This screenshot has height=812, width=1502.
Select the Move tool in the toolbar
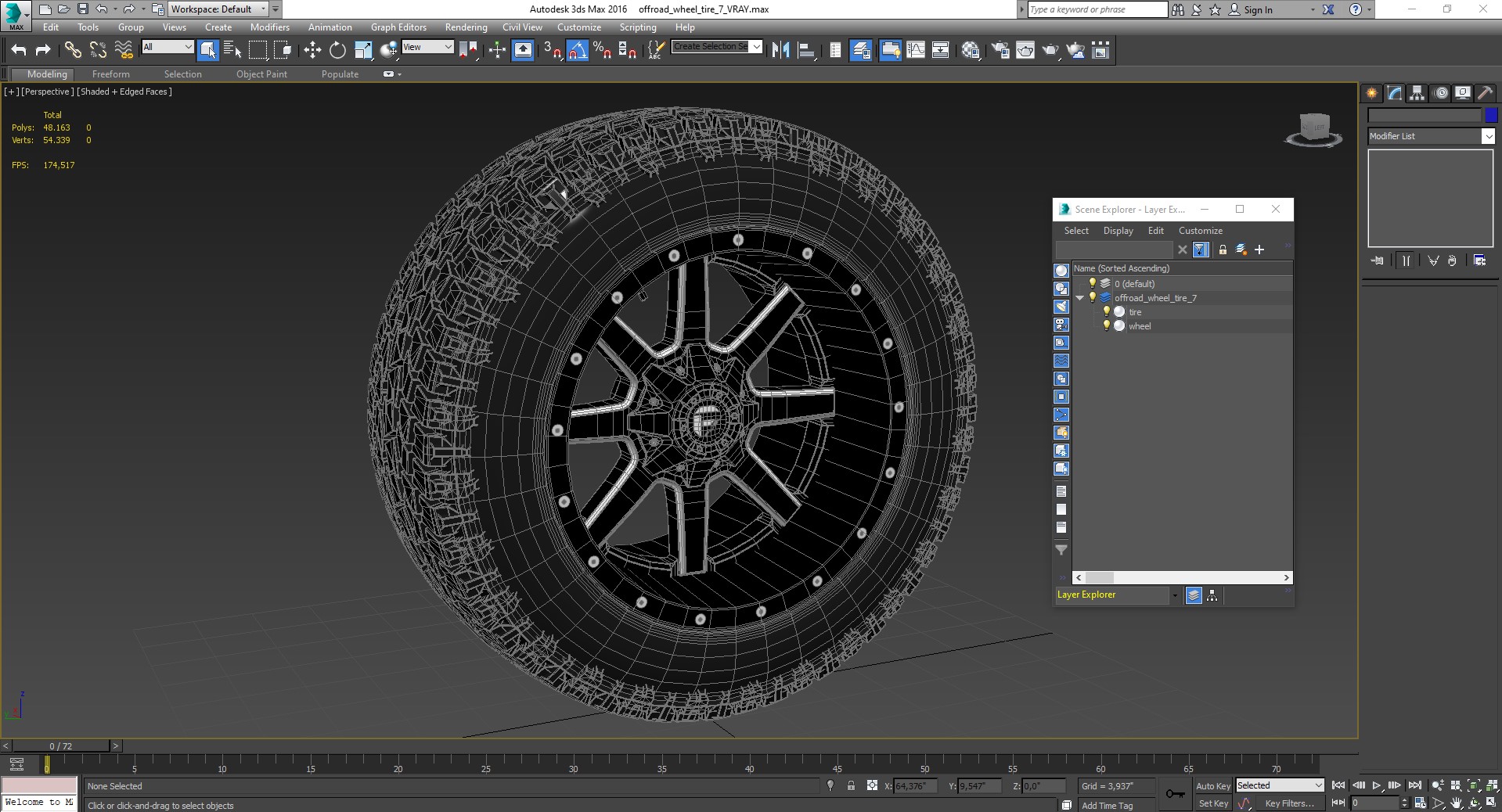[x=312, y=51]
